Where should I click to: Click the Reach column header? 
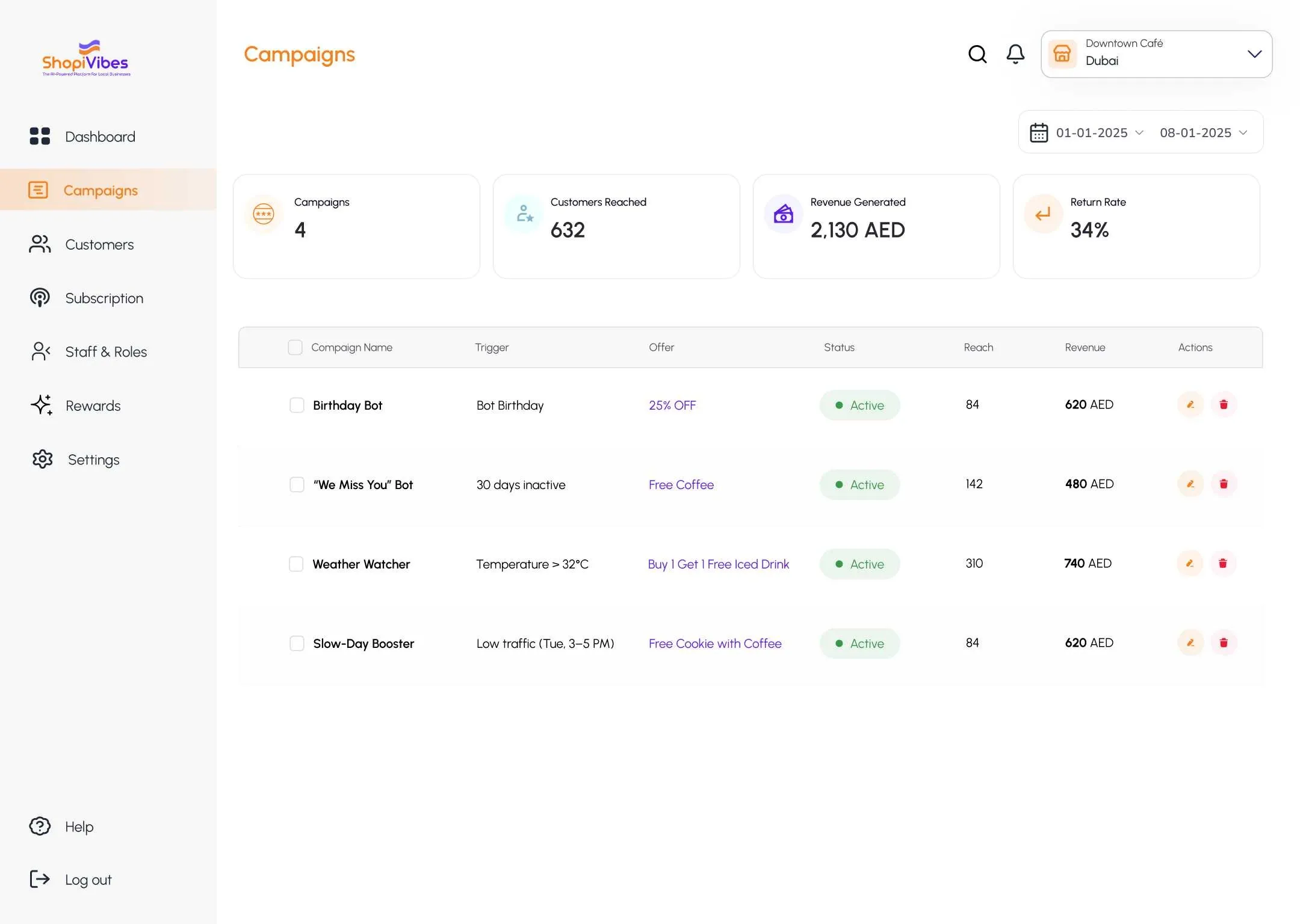click(x=978, y=347)
